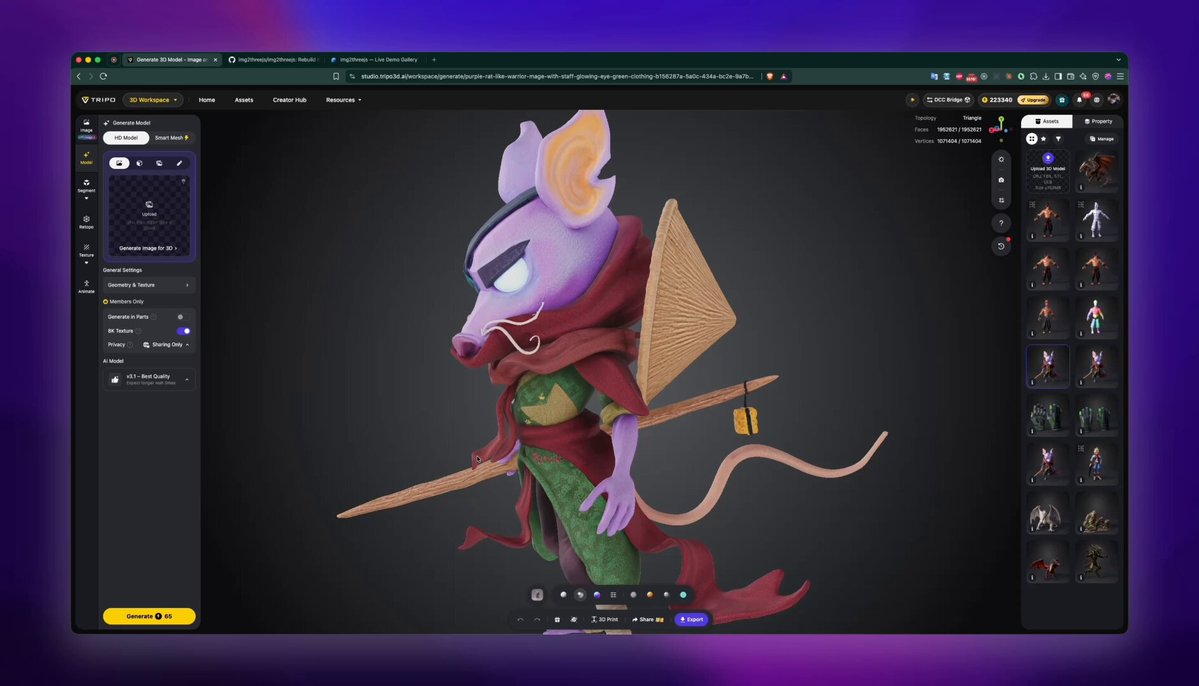Click the yellow Generate button
Image resolution: width=1199 pixels, height=686 pixels.
[149, 616]
